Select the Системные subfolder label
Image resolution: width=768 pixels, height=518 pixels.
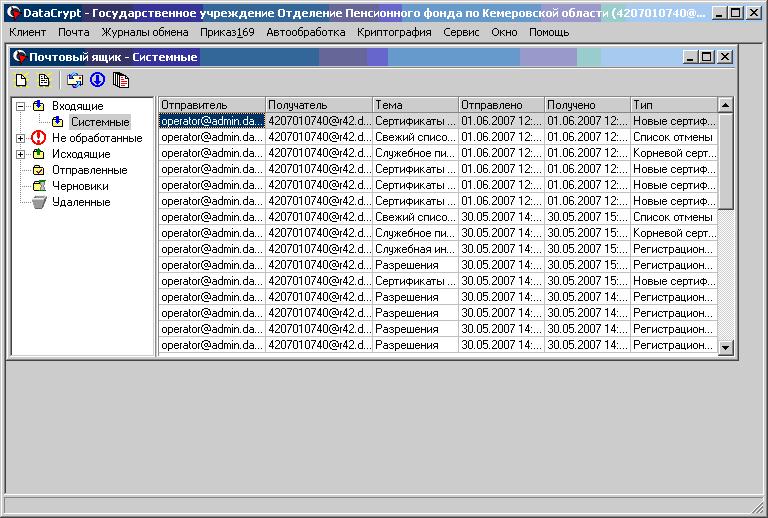pyautogui.click(x=100, y=122)
